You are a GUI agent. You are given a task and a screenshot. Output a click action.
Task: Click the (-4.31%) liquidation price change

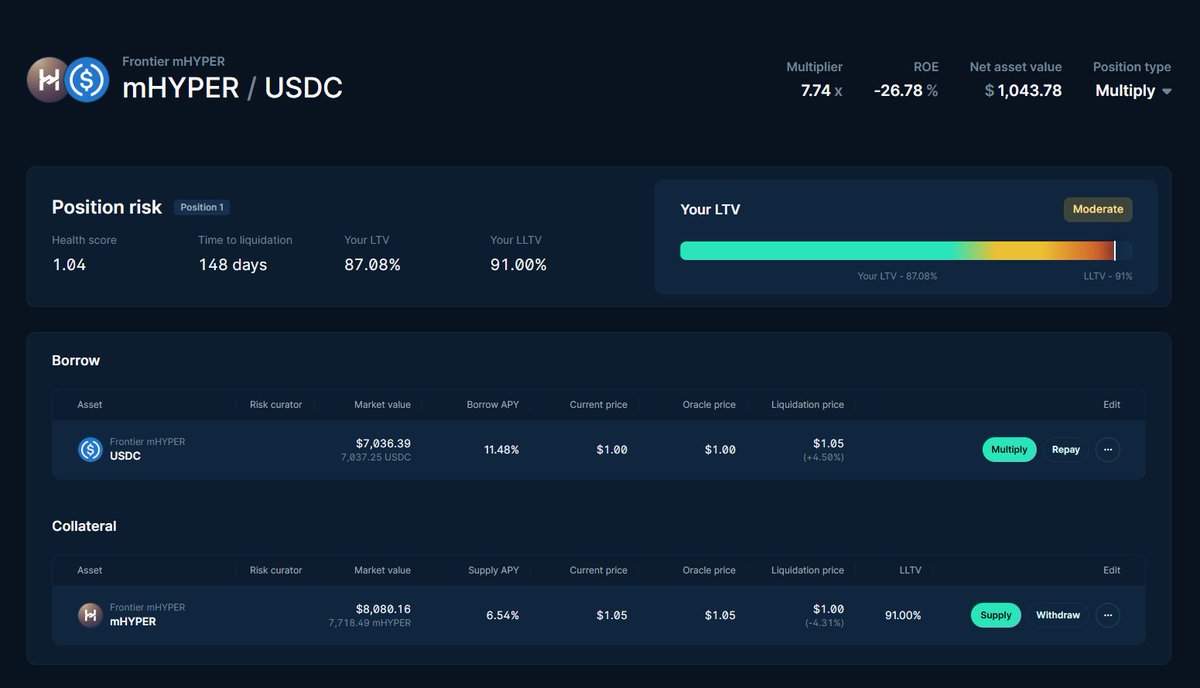(824, 623)
